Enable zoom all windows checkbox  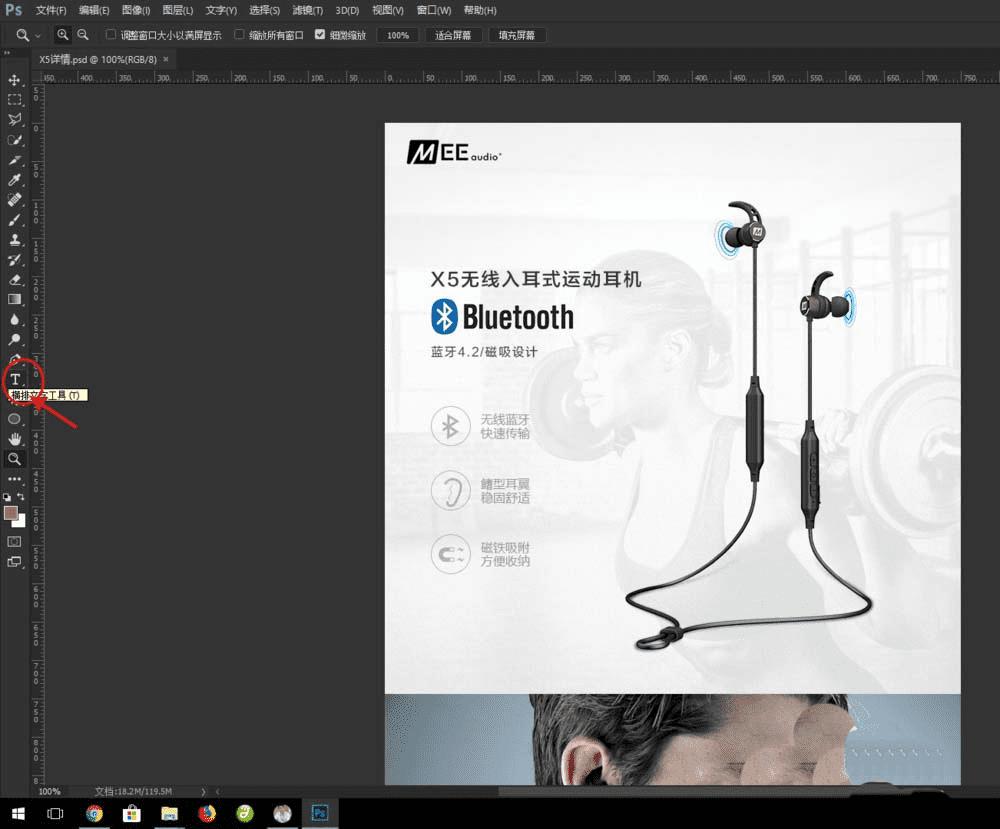coord(239,34)
